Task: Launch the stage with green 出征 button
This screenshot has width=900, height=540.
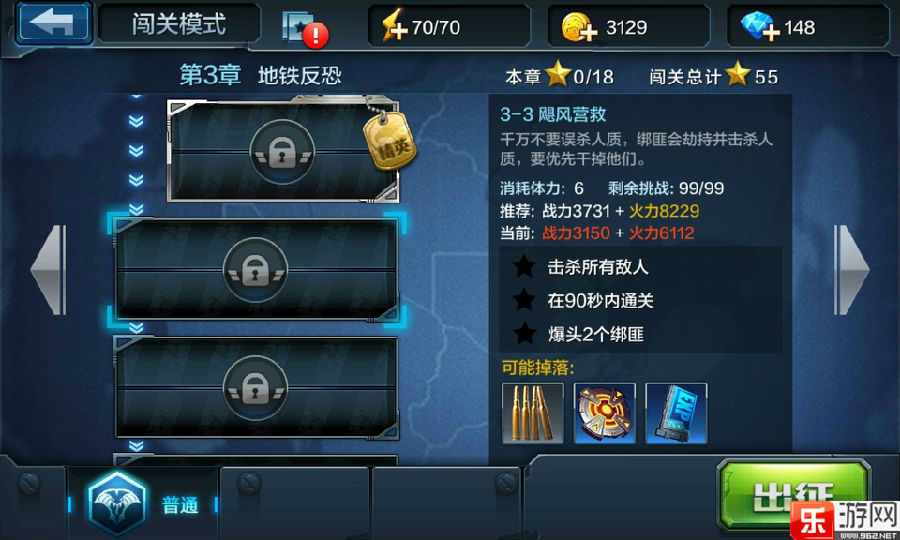Action: [793, 495]
